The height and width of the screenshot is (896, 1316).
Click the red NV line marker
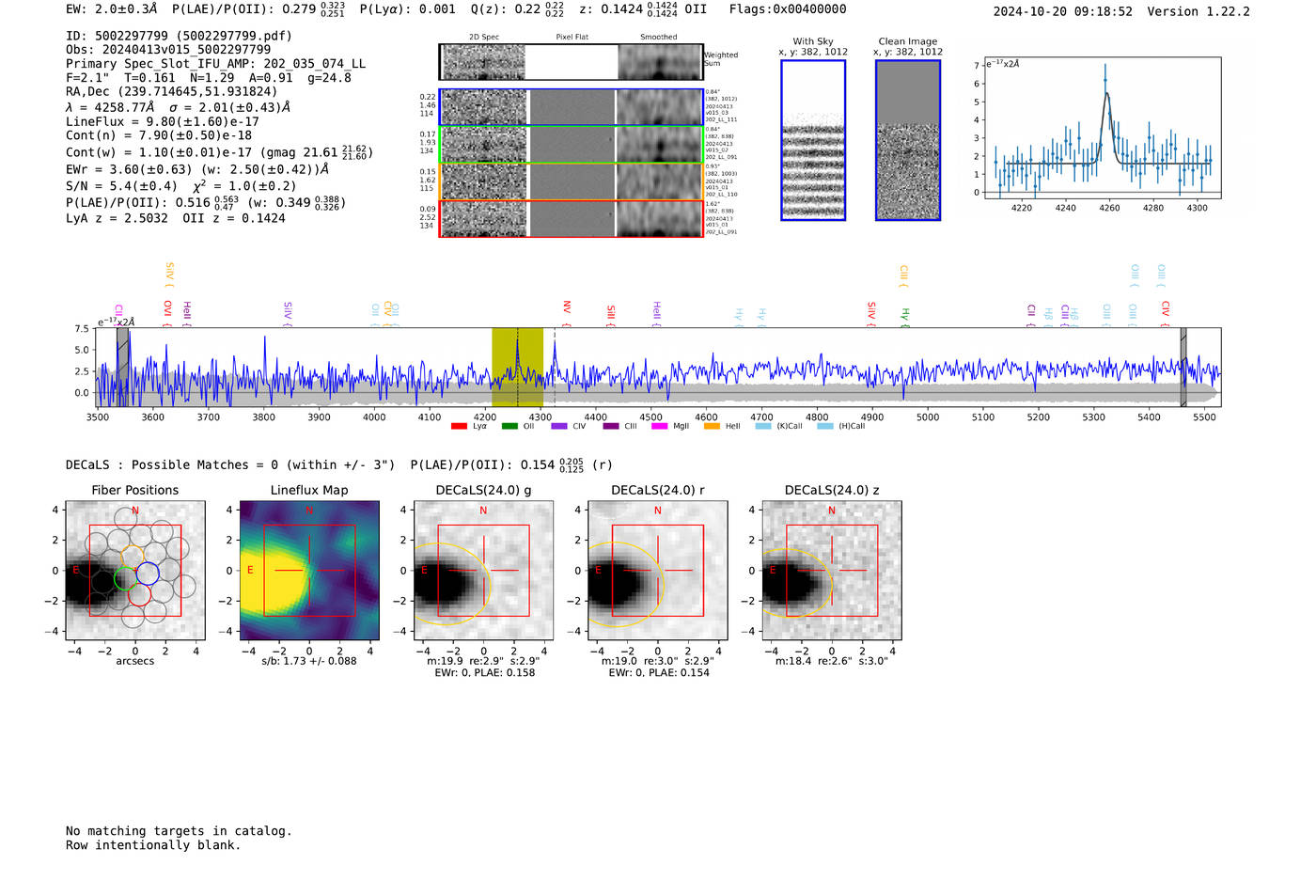(x=567, y=312)
